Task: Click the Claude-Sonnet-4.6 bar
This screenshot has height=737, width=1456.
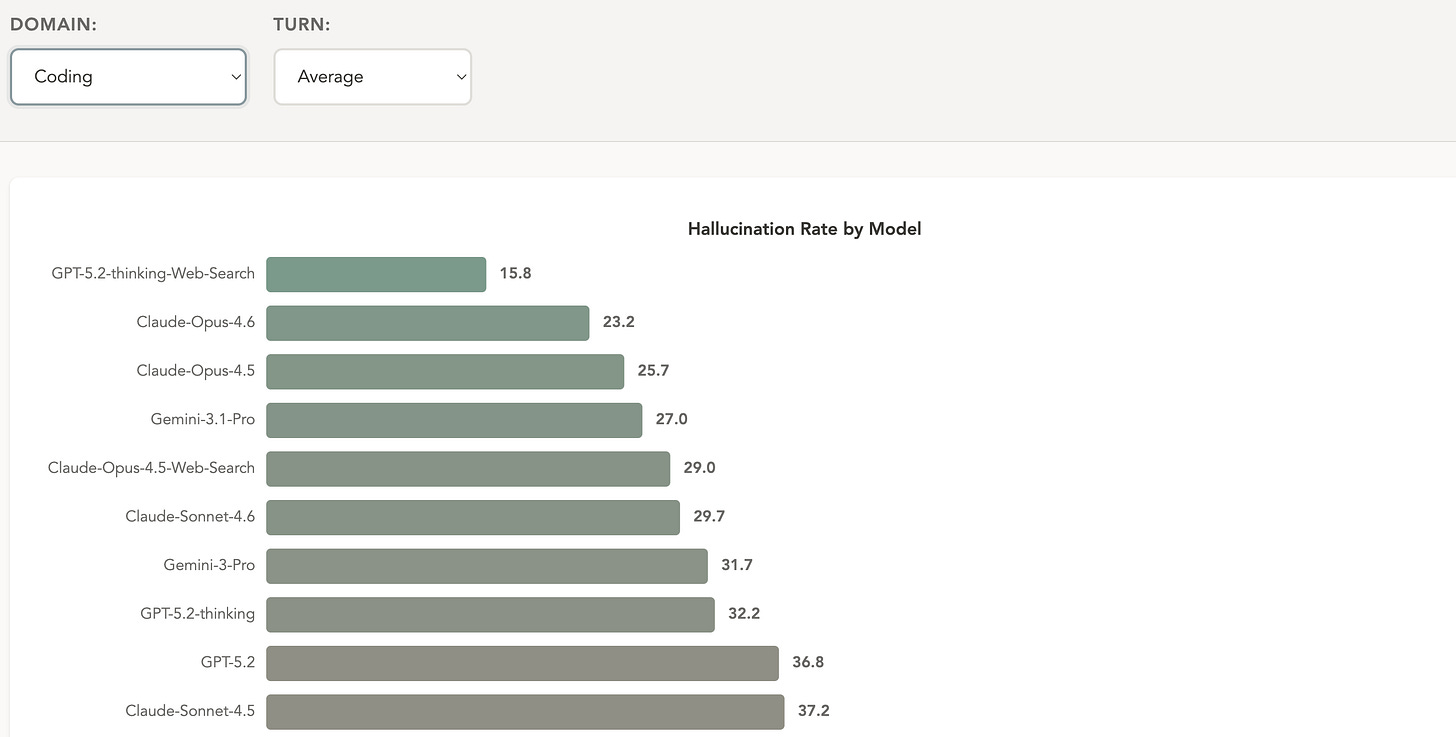Action: [x=473, y=517]
